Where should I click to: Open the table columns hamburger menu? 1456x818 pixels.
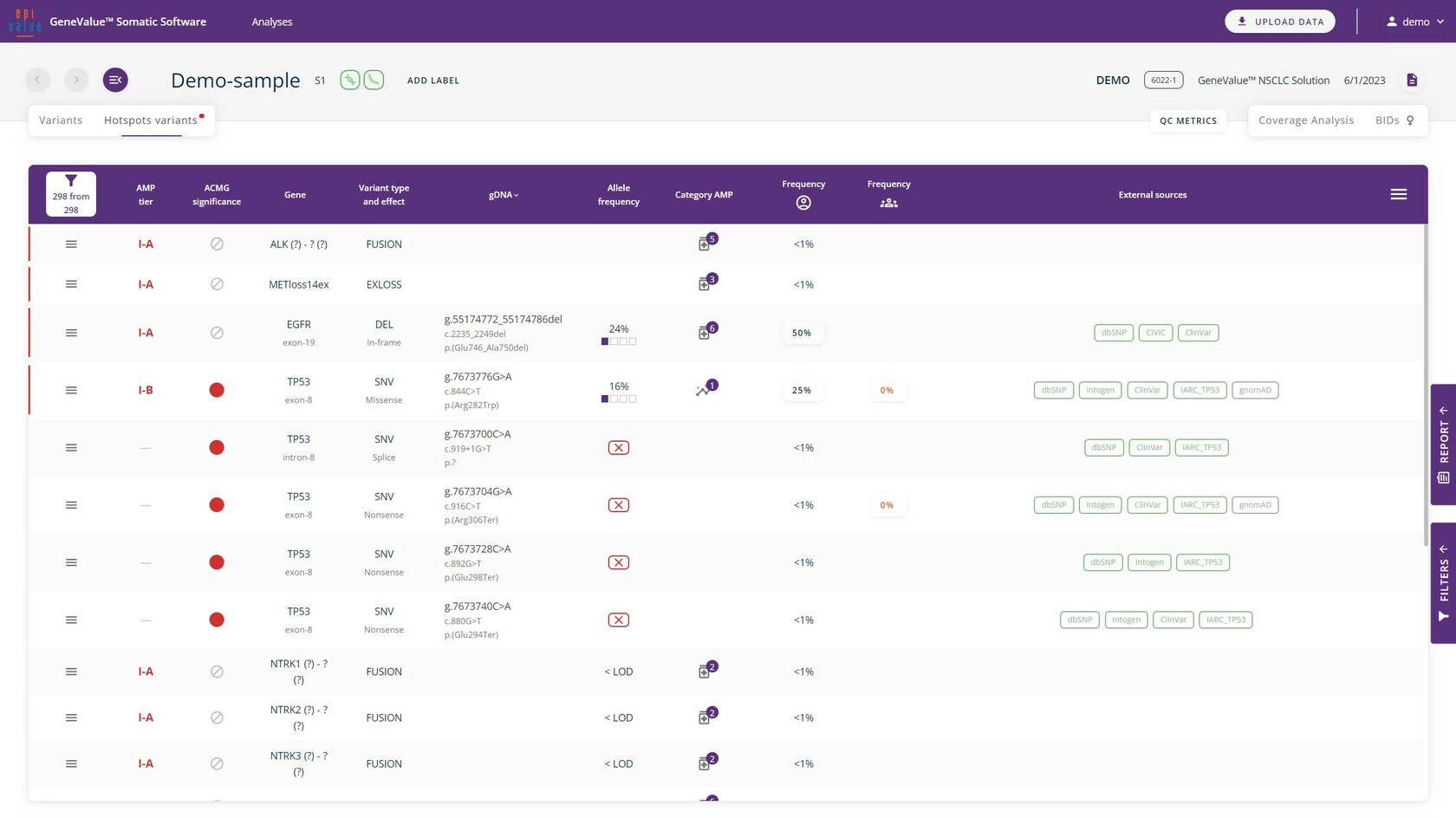(x=1398, y=195)
